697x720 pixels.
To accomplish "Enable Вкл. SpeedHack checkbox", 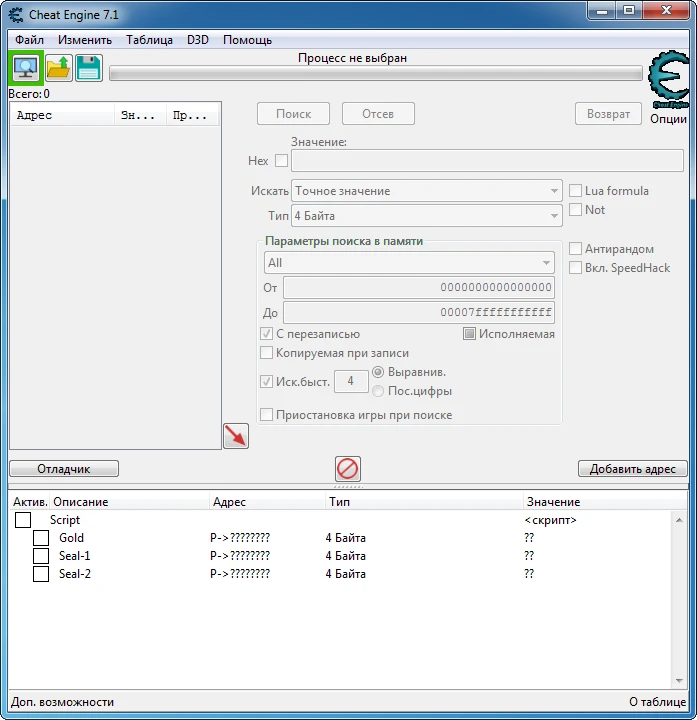I will [x=575, y=267].
